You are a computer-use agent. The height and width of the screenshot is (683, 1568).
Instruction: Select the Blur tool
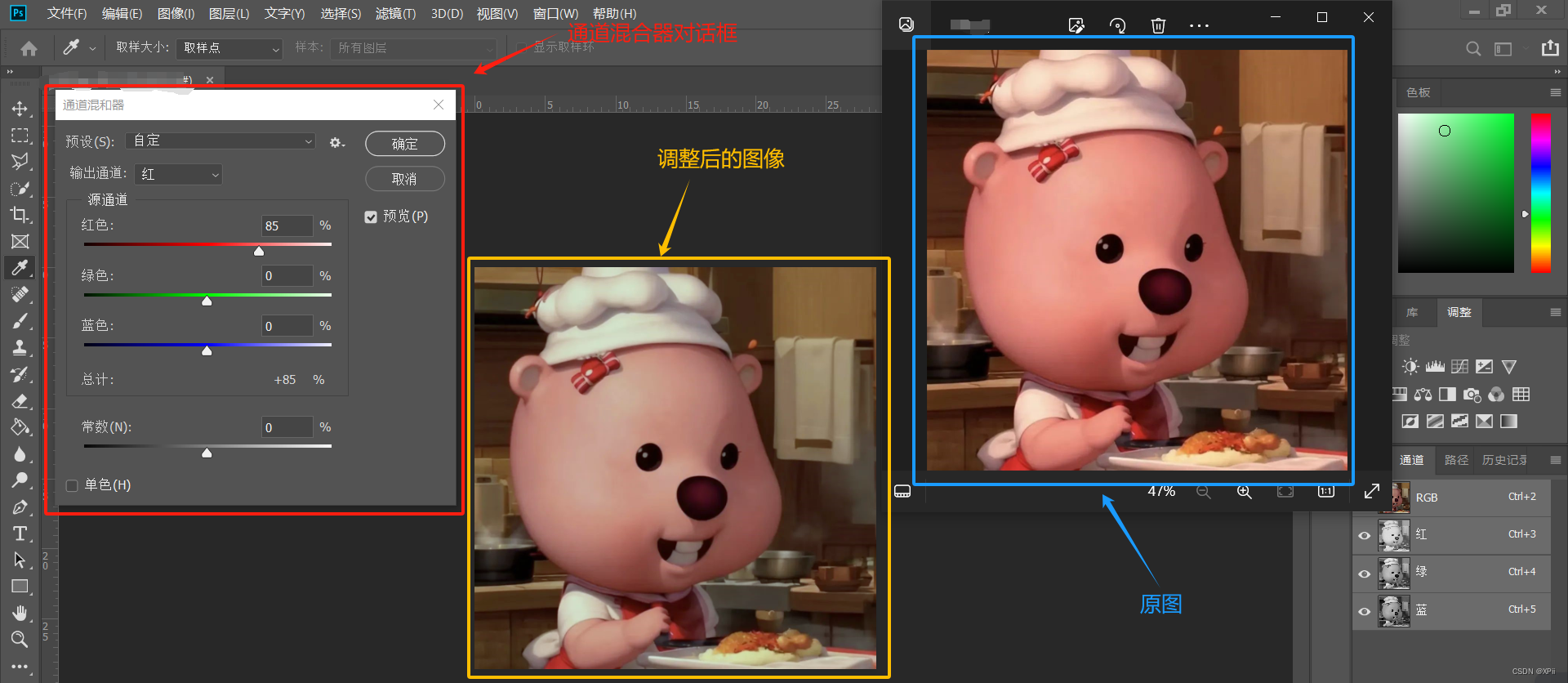tap(20, 454)
